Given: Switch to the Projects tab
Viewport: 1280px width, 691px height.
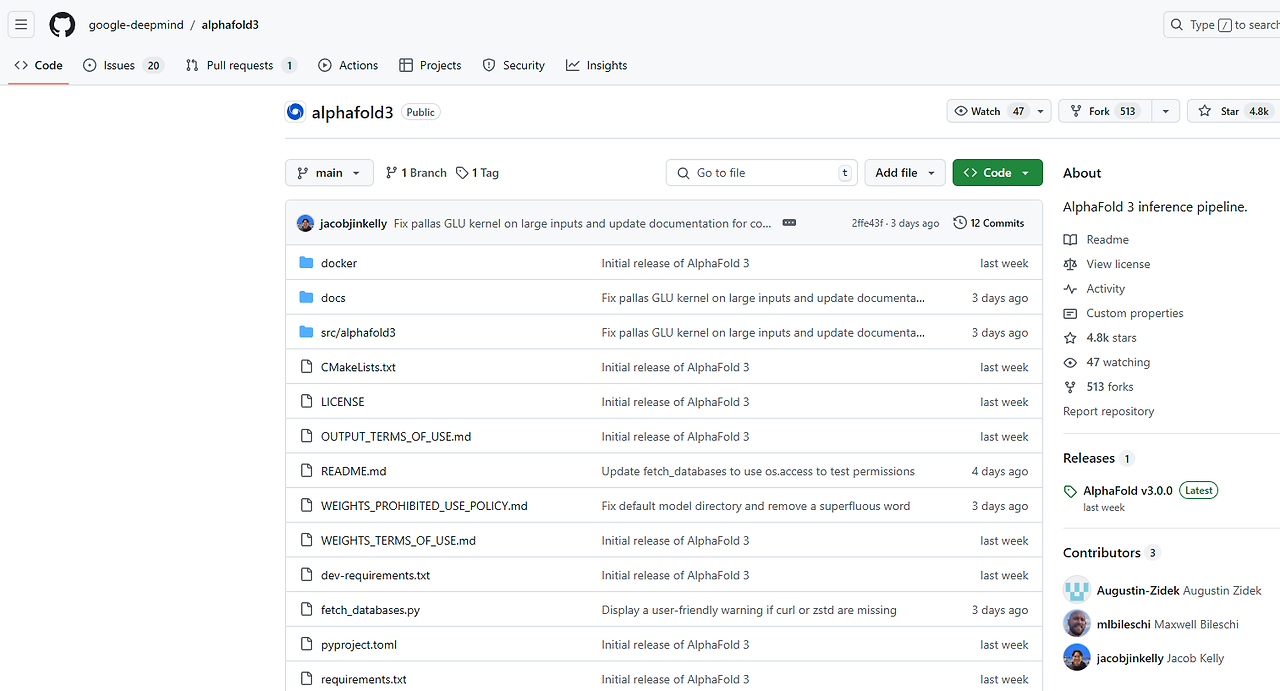Looking at the screenshot, I should click(x=430, y=65).
